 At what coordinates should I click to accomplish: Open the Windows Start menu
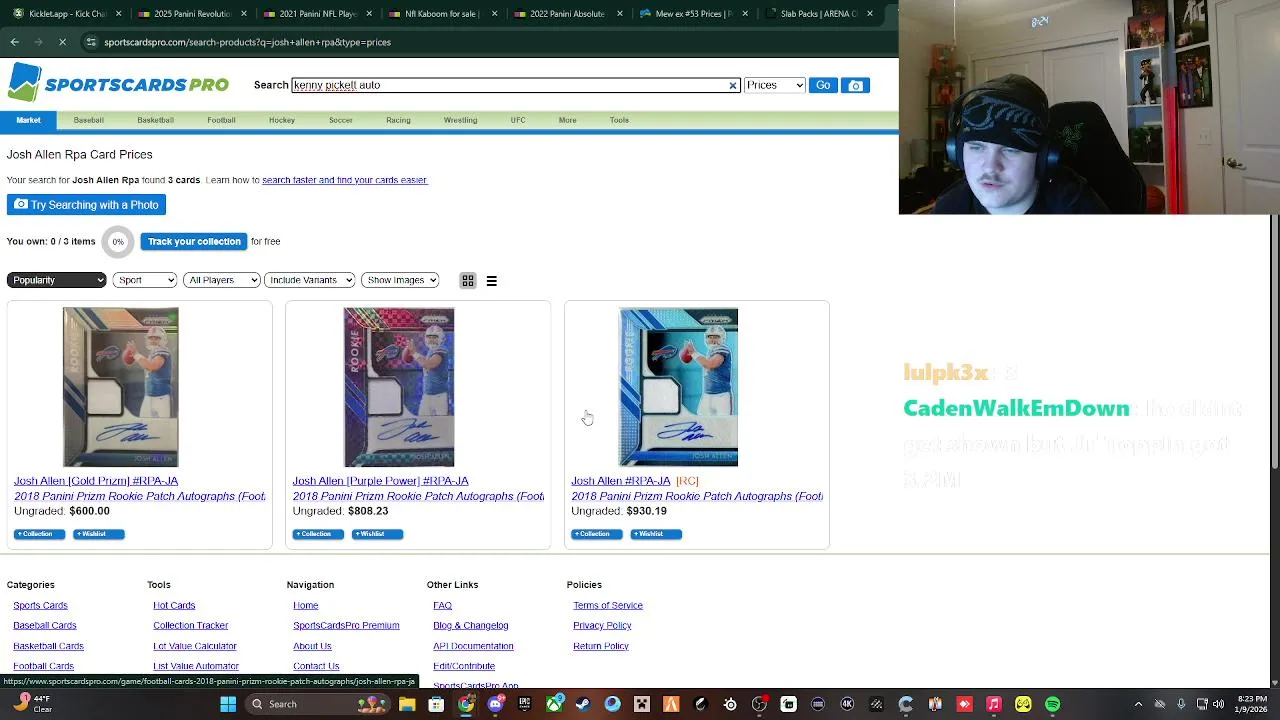[228, 704]
